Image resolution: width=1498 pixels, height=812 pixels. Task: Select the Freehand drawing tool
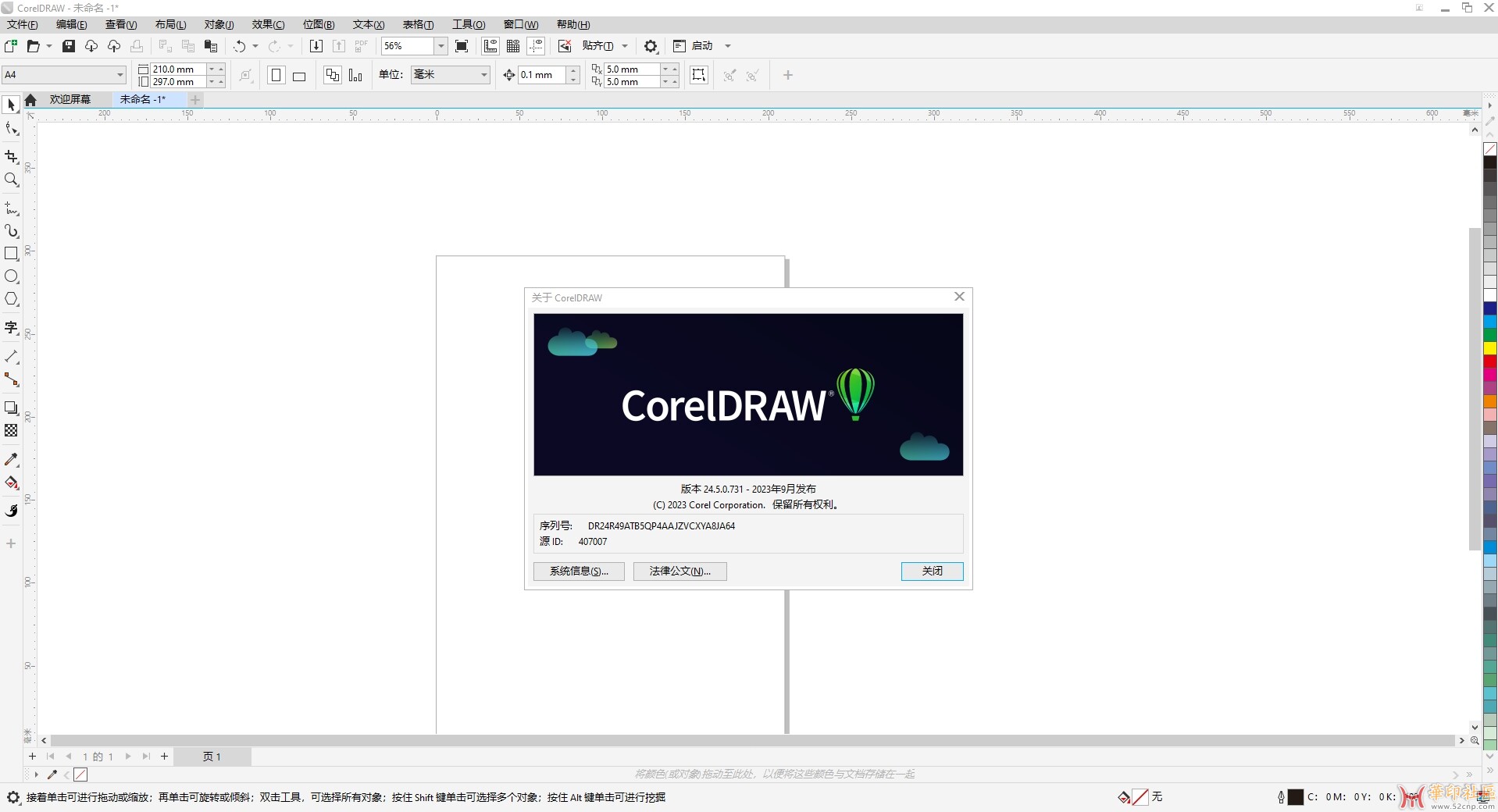[11, 208]
